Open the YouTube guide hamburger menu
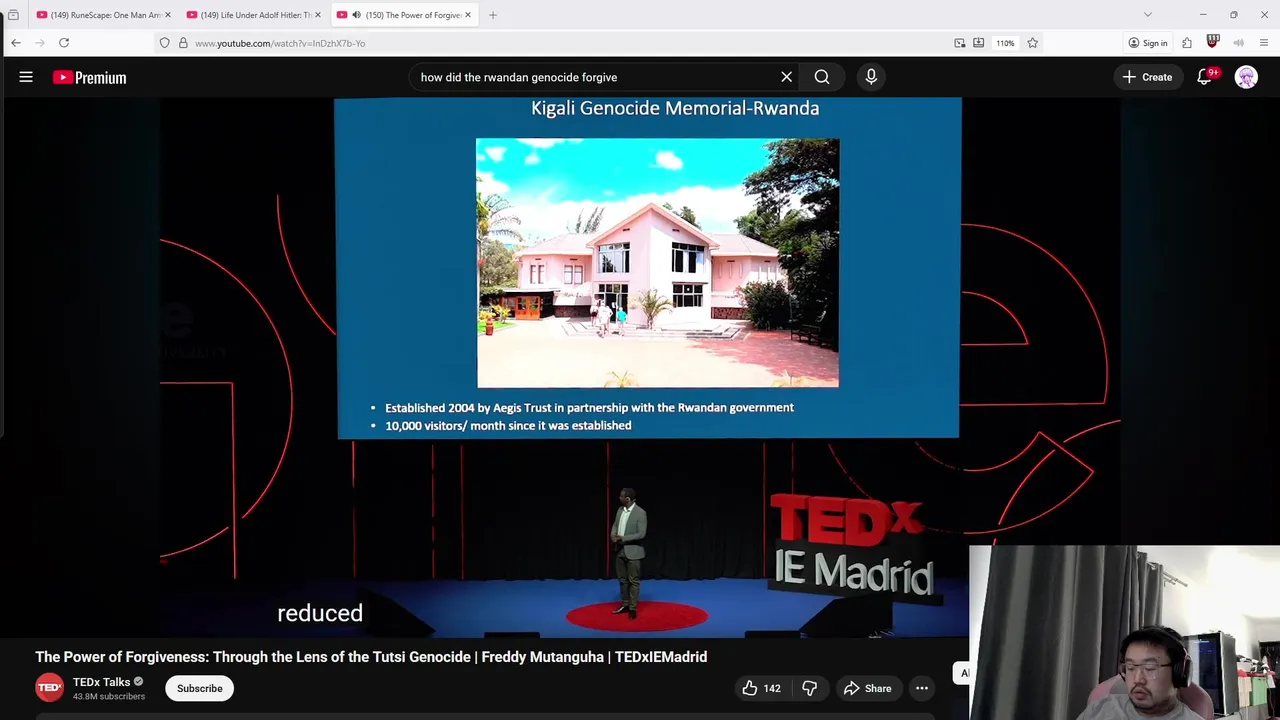This screenshot has width=1280, height=720. (26, 77)
